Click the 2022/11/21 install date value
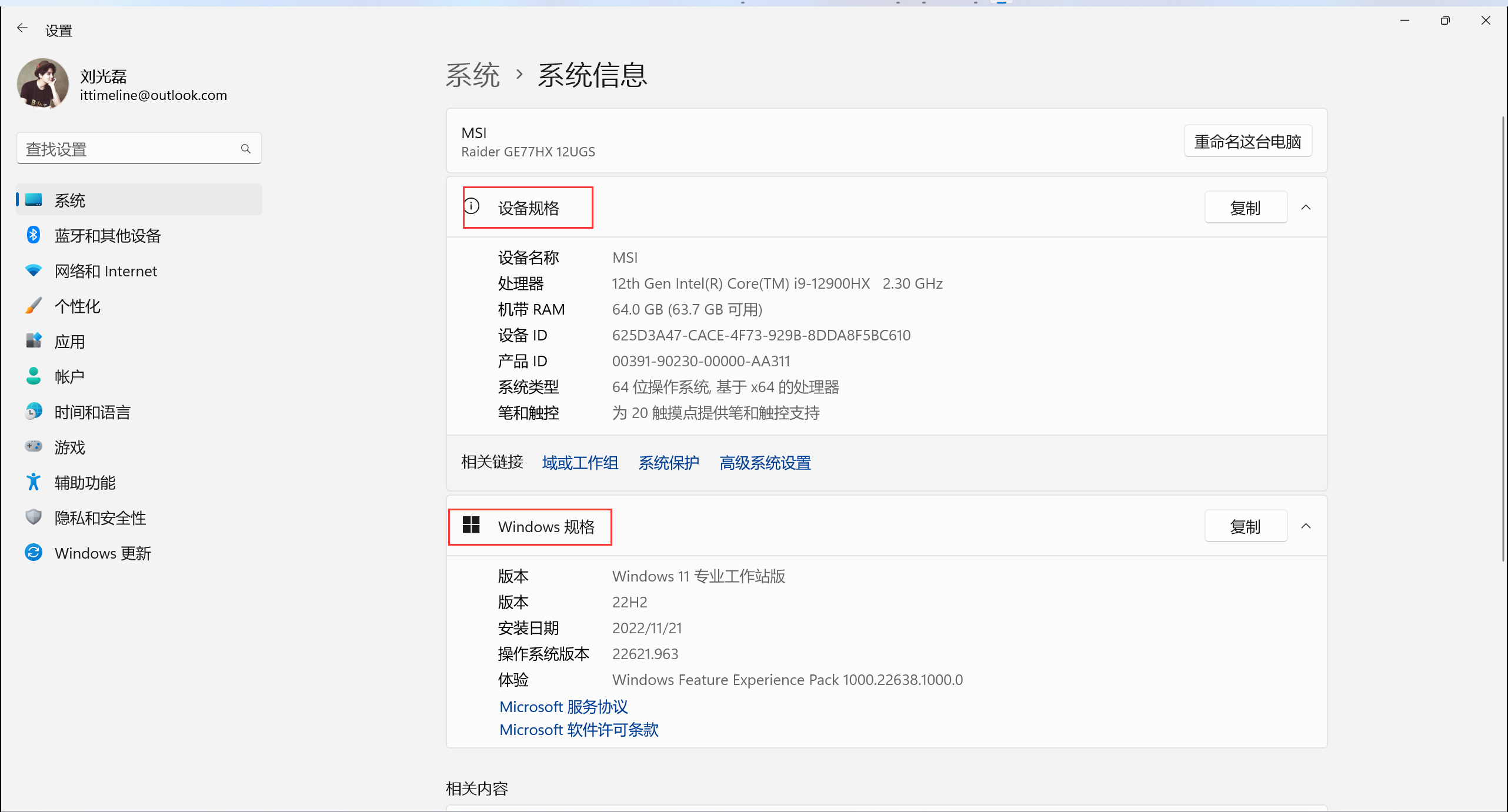Viewport: 1508px width, 812px height. [647, 628]
